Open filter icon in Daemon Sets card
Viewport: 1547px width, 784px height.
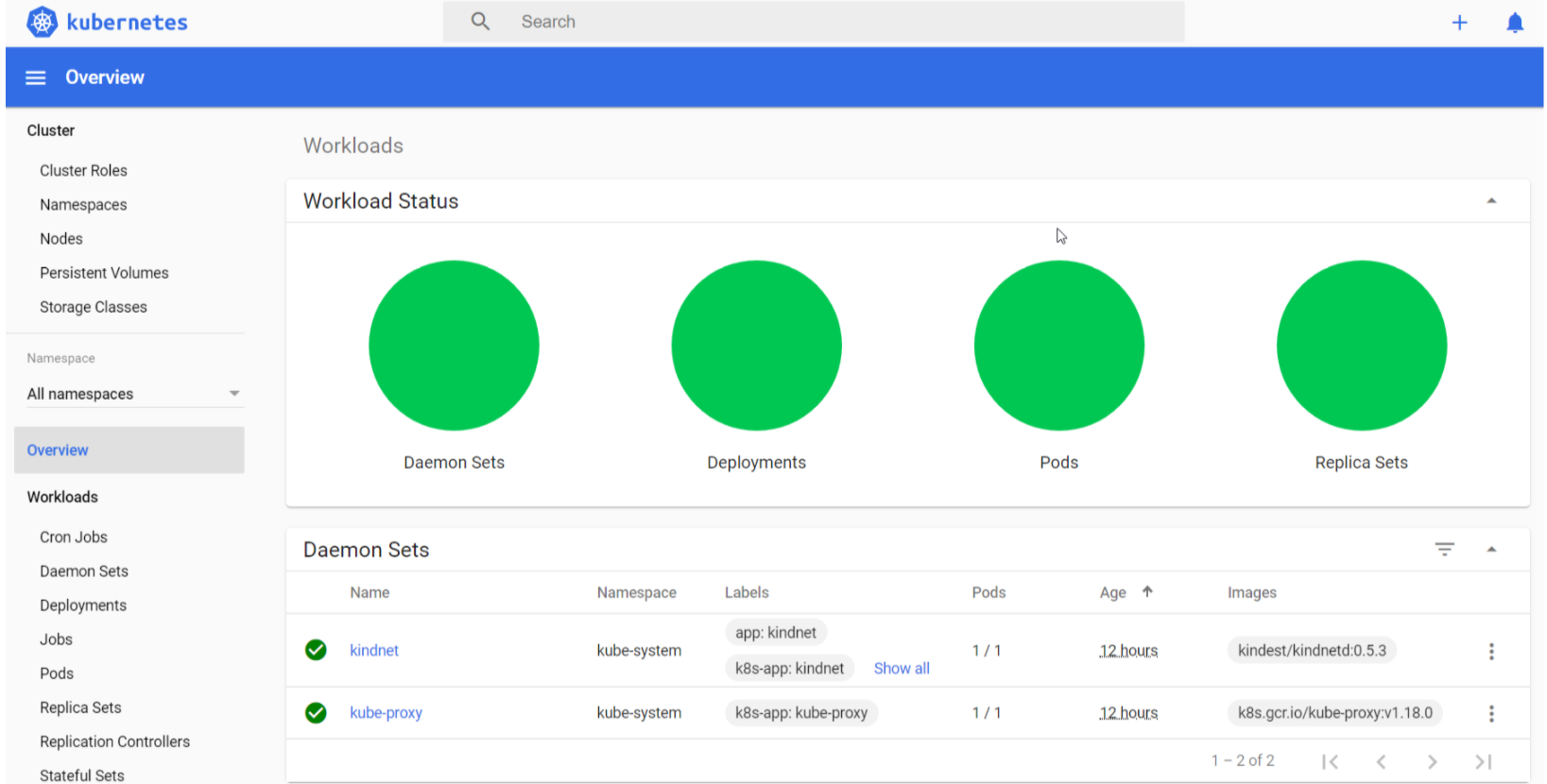(x=1444, y=549)
